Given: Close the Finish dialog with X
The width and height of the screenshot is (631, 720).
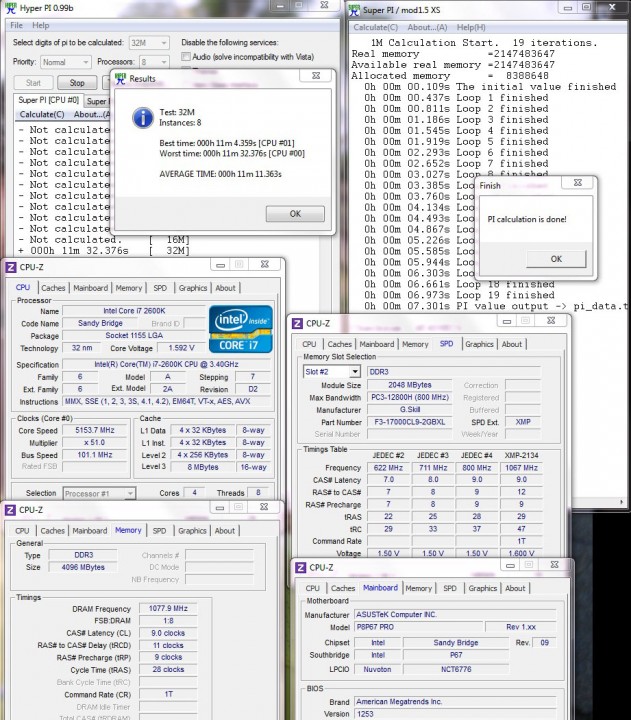Looking at the screenshot, I should coord(578,182).
